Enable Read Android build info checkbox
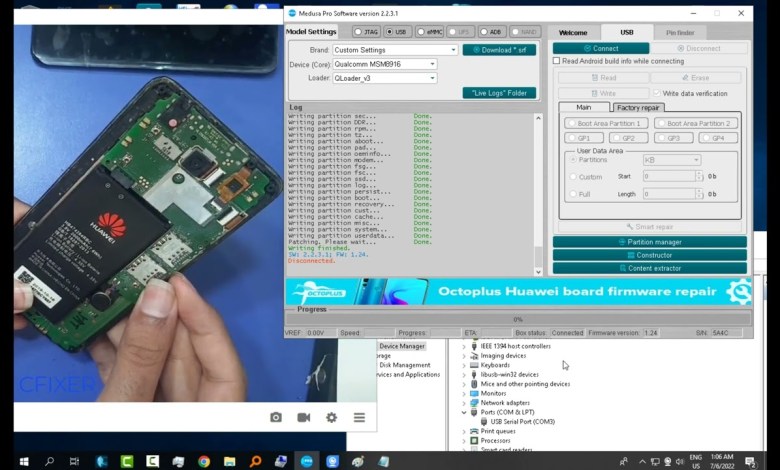Image resolution: width=780 pixels, height=470 pixels. coord(557,61)
